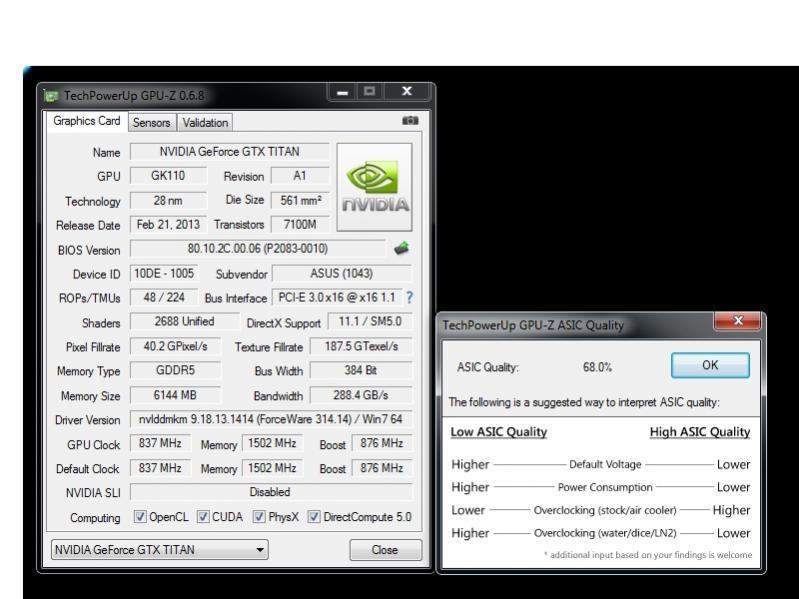Screen dimensions: 799x599
Task: Click the Transistors field 7100M
Action: pyautogui.click(x=300, y=225)
